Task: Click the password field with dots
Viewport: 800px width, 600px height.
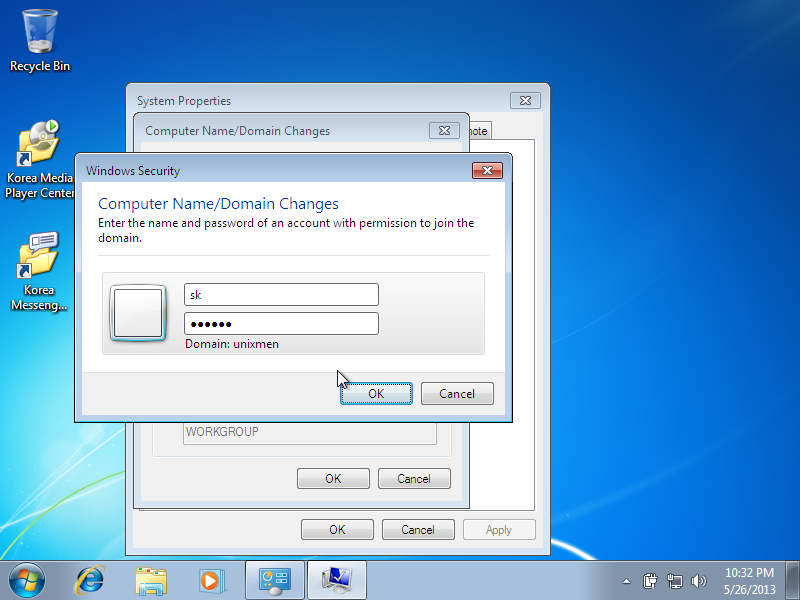Action: coord(281,323)
